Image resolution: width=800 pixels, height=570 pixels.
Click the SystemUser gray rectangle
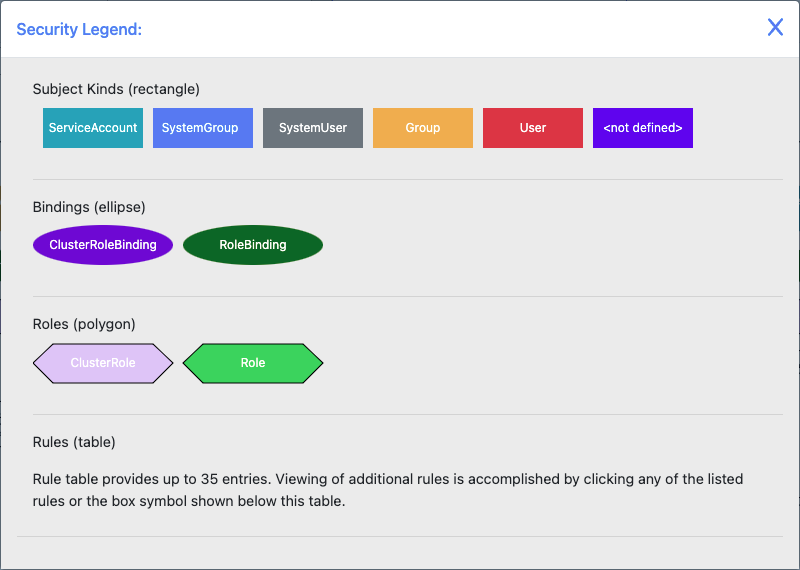tap(313, 128)
